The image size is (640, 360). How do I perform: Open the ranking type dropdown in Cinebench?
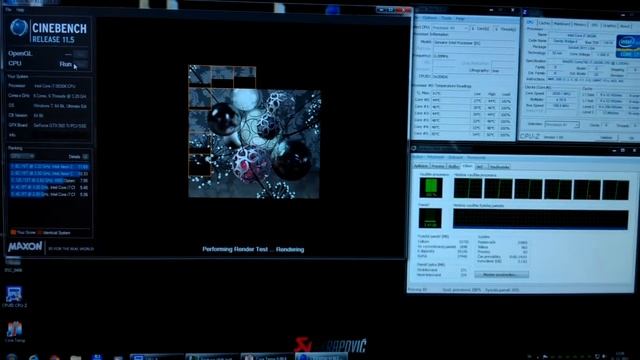click(x=22, y=156)
